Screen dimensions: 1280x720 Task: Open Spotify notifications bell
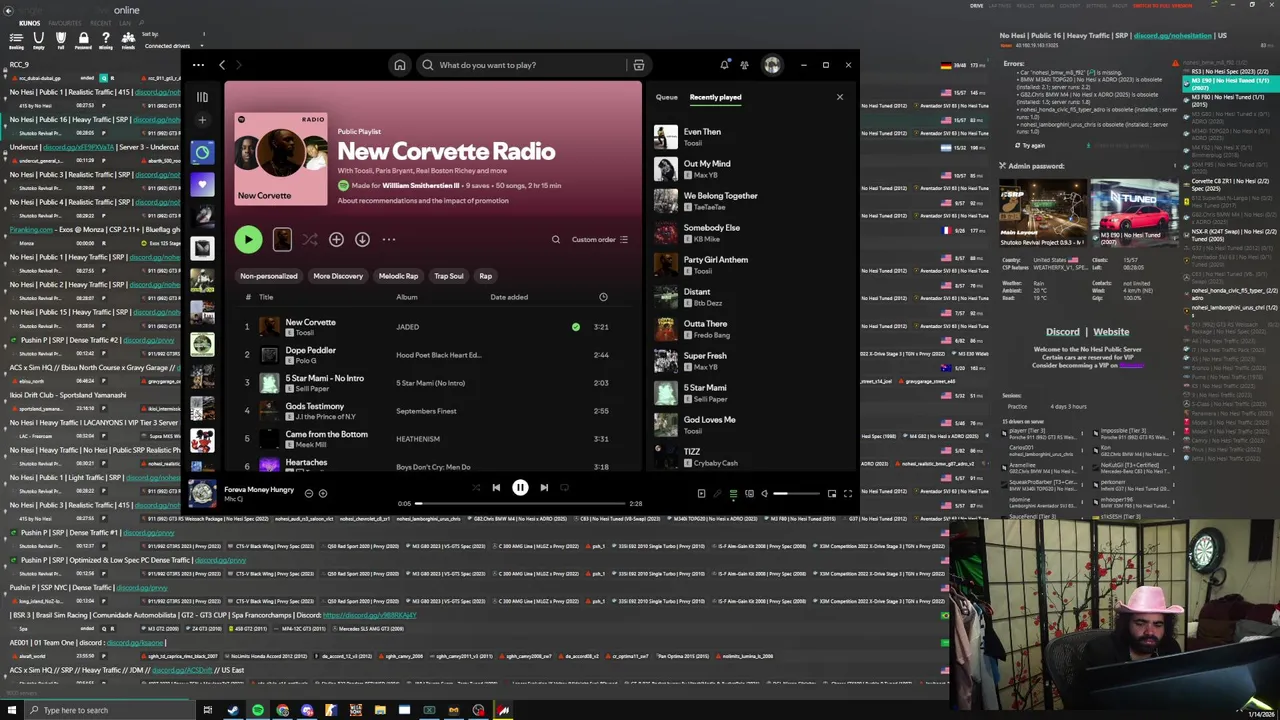(x=724, y=65)
